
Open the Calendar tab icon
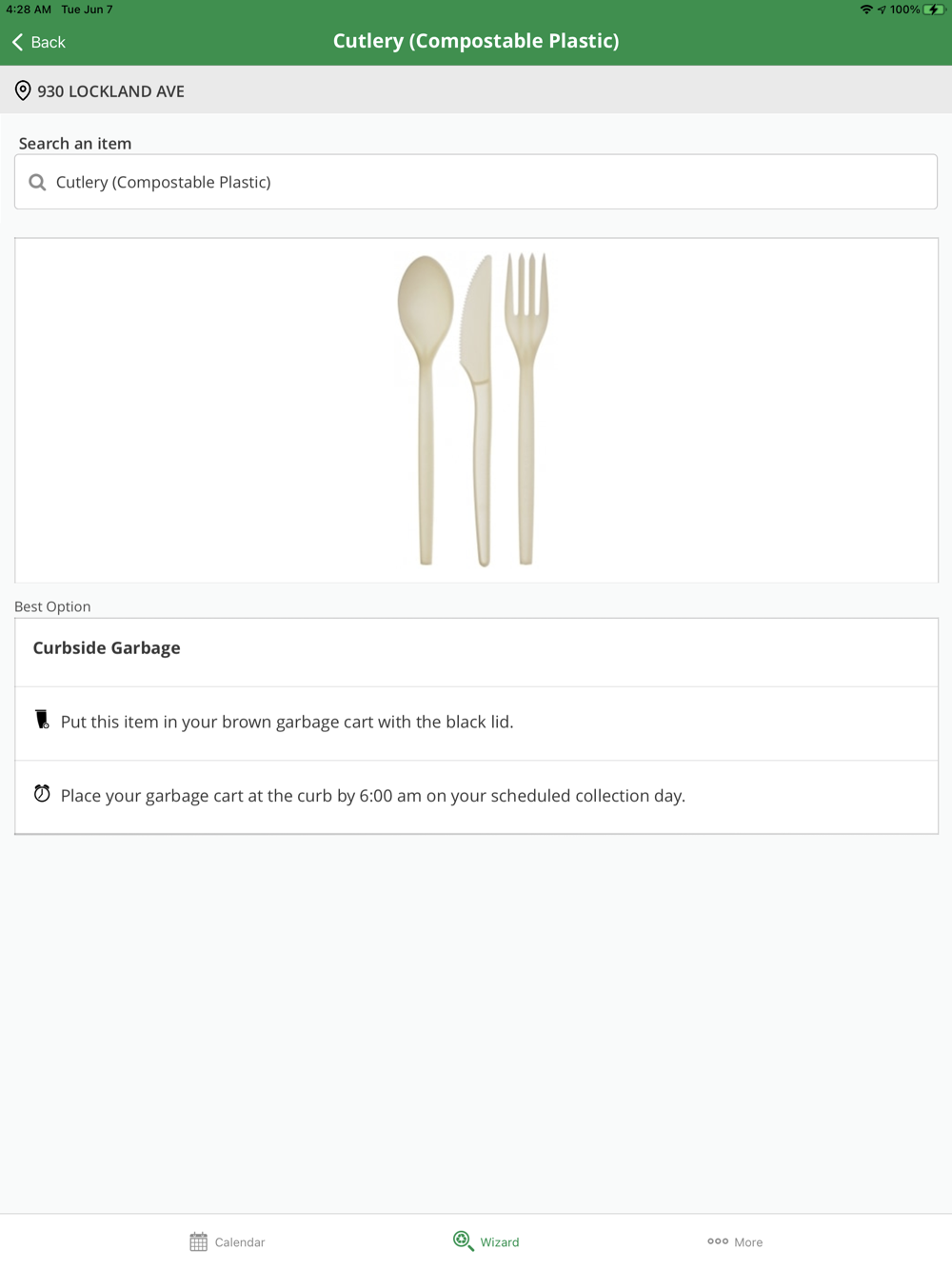tap(198, 1241)
